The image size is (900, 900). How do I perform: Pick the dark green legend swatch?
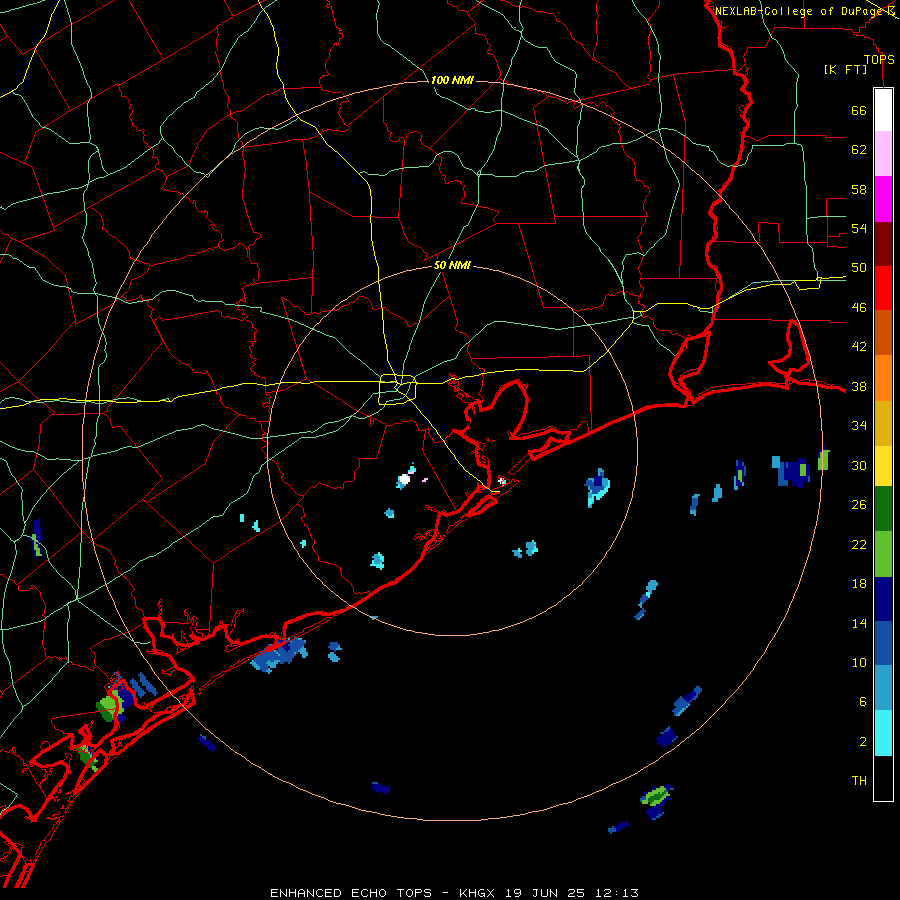pyautogui.click(x=883, y=509)
